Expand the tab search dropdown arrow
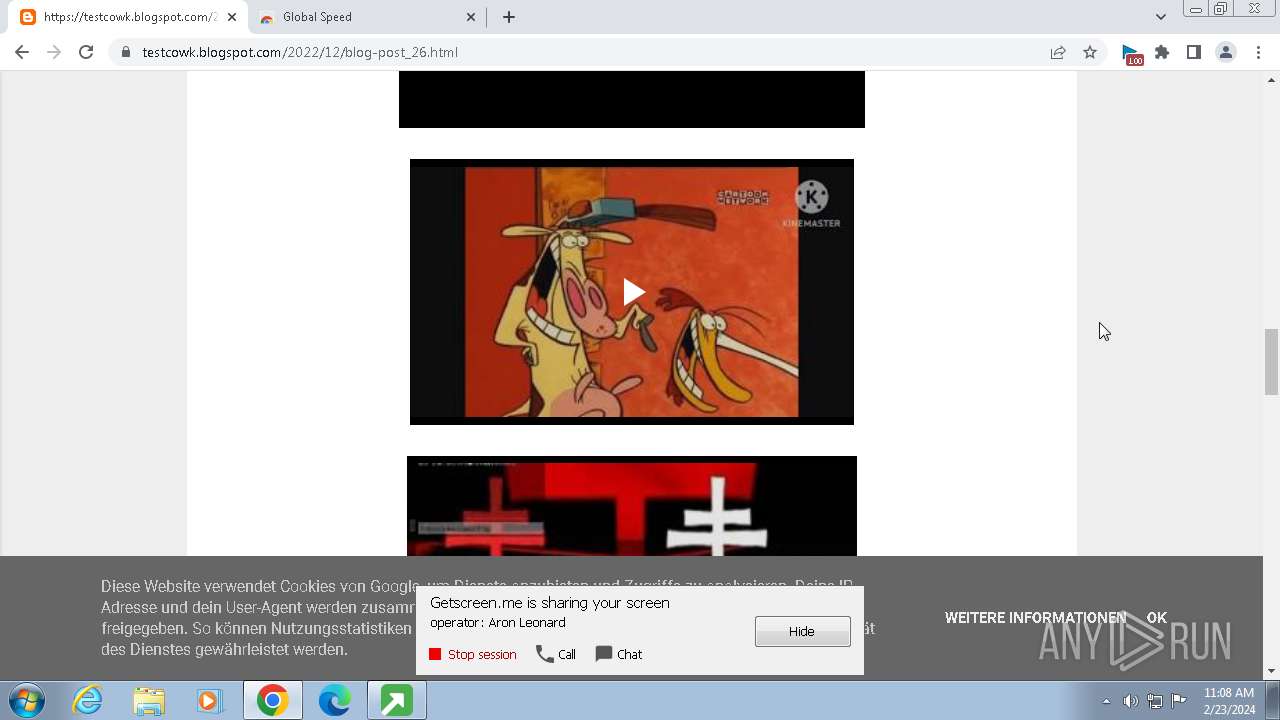 click(1161, 17)
